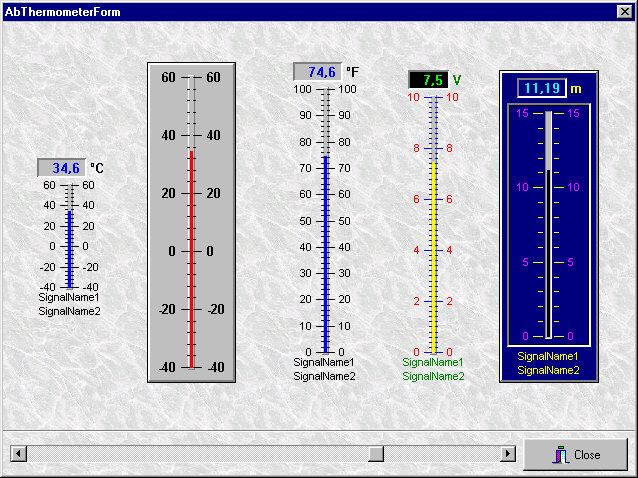Click left red 2 on voltage scale
This screenshot has width=638, height=478.
tap(416, 301)
